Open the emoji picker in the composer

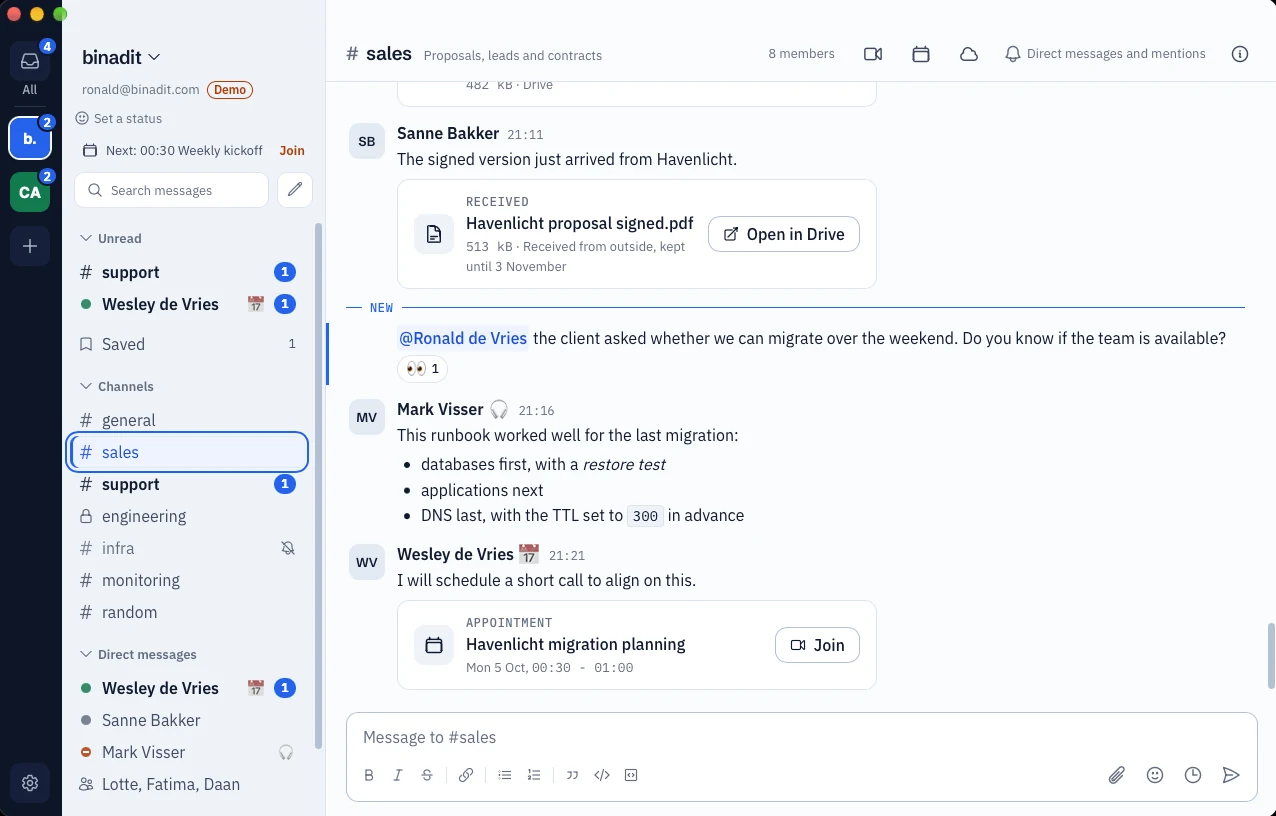point(1155,775)
